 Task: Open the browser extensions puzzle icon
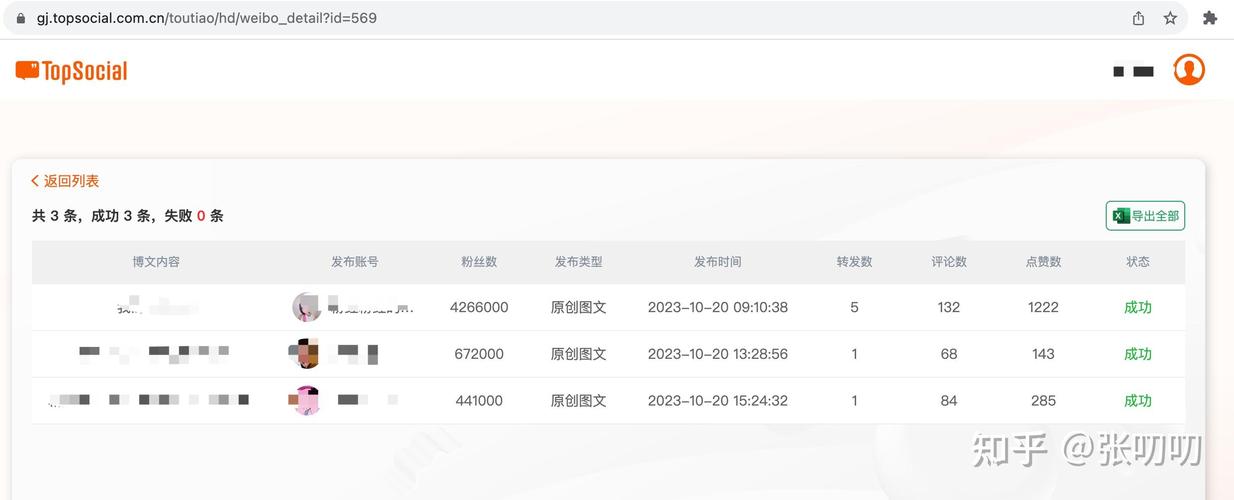coord(1210,18)
